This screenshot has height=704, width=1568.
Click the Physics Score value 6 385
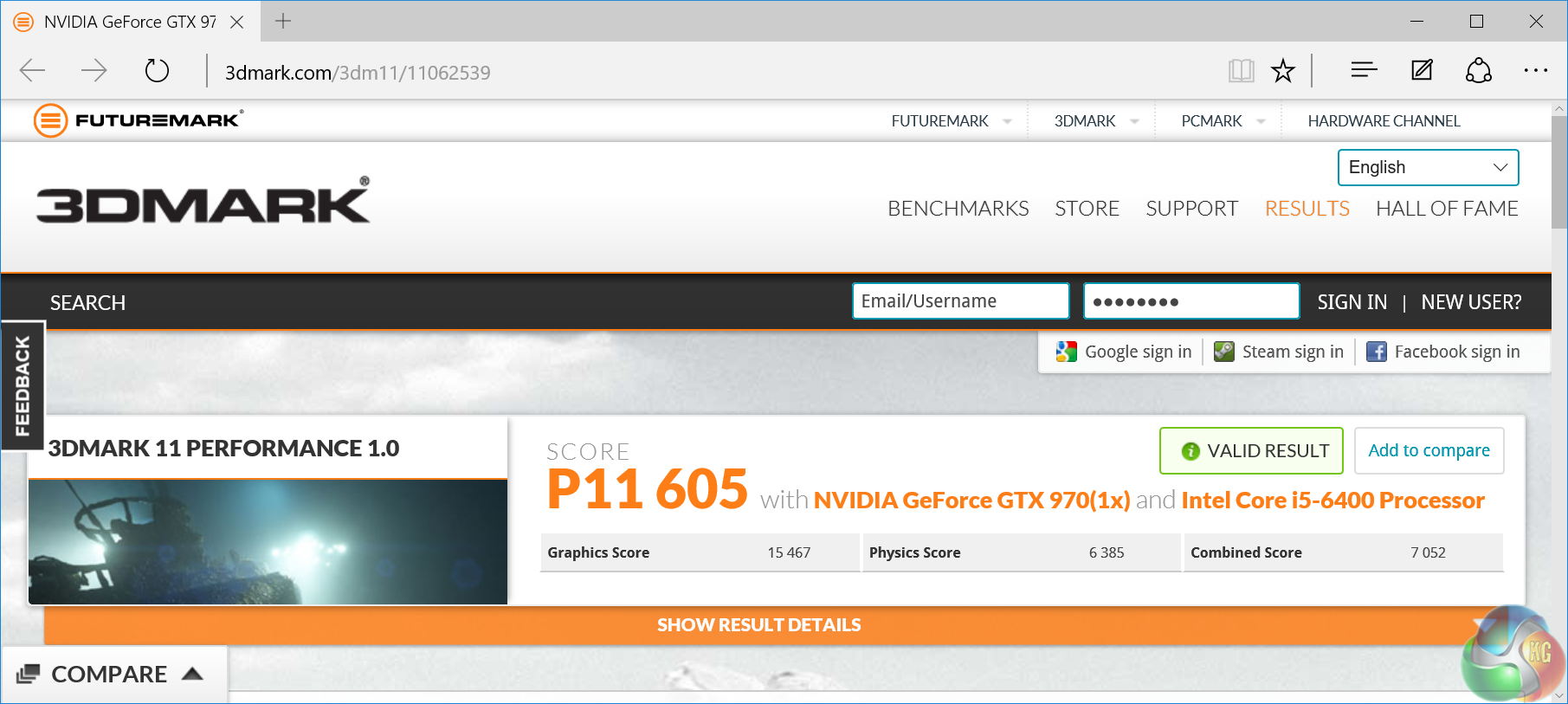pyautogui.click(x=1107, y=552)
